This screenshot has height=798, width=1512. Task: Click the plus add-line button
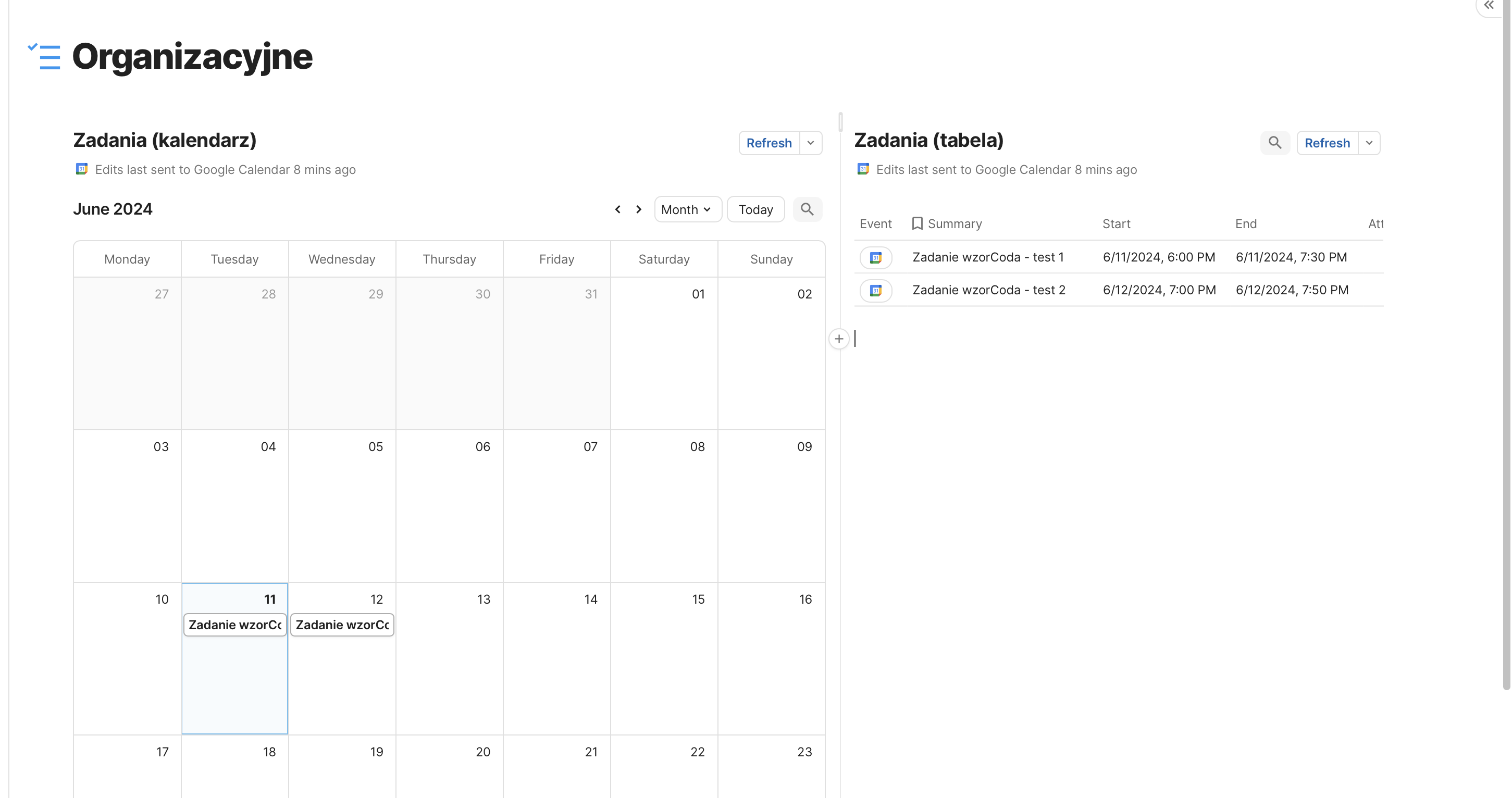(839, 339)
